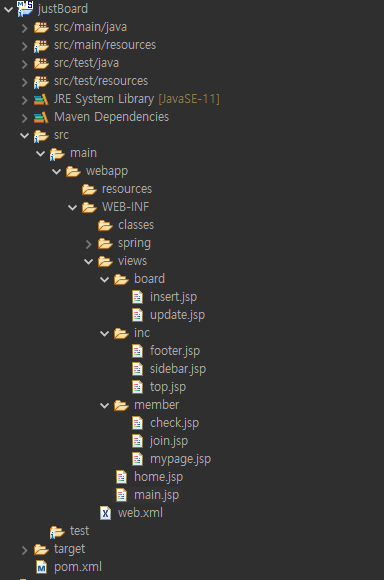
Task: Select the classes folder label
Action: coord(136,225)
